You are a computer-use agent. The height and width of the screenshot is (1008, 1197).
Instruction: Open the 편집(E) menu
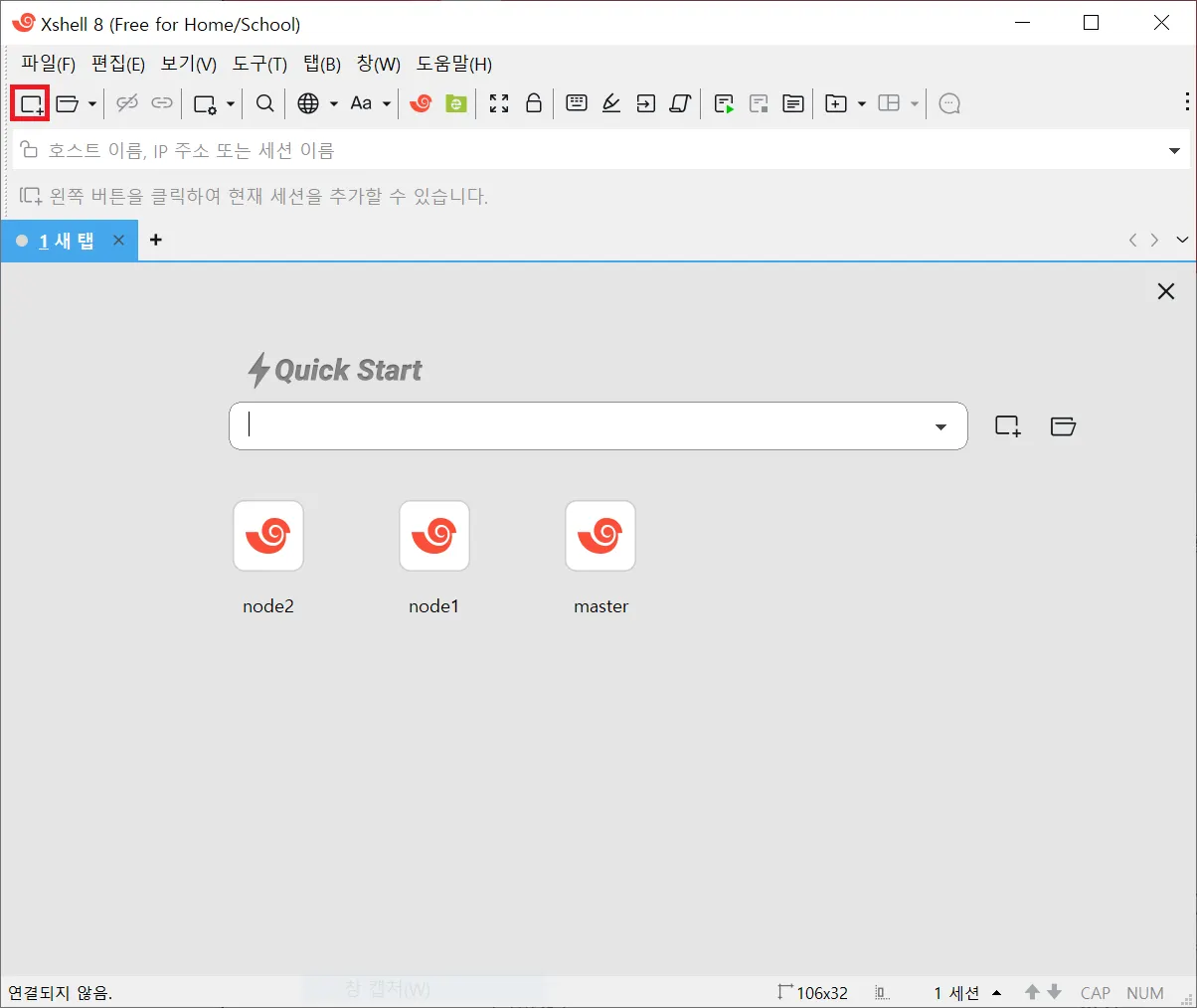pyautogui.click(x=118, y=64)
